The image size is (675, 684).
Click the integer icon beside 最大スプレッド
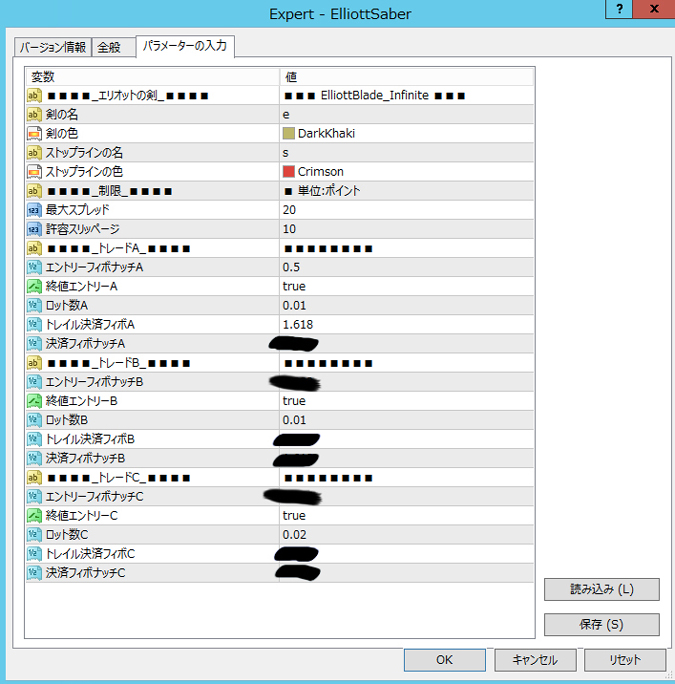coord(34,210)
